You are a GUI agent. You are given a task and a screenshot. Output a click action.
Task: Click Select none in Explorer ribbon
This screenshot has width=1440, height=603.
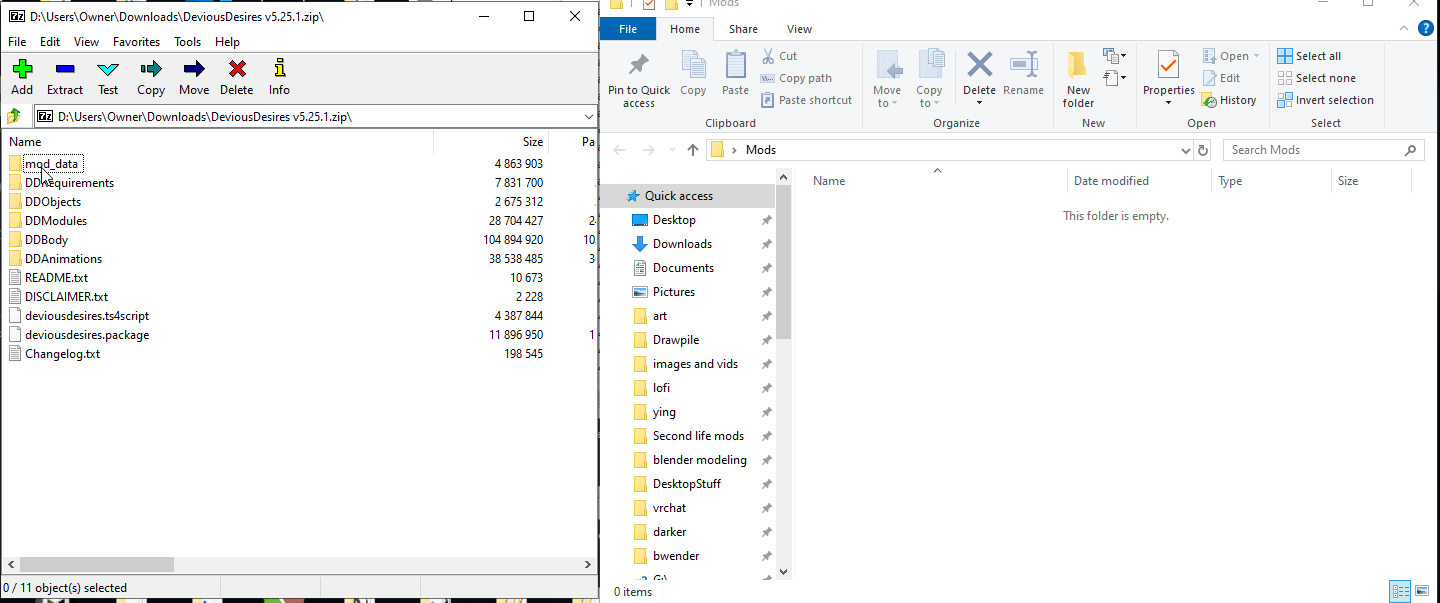pos(1316,78)
